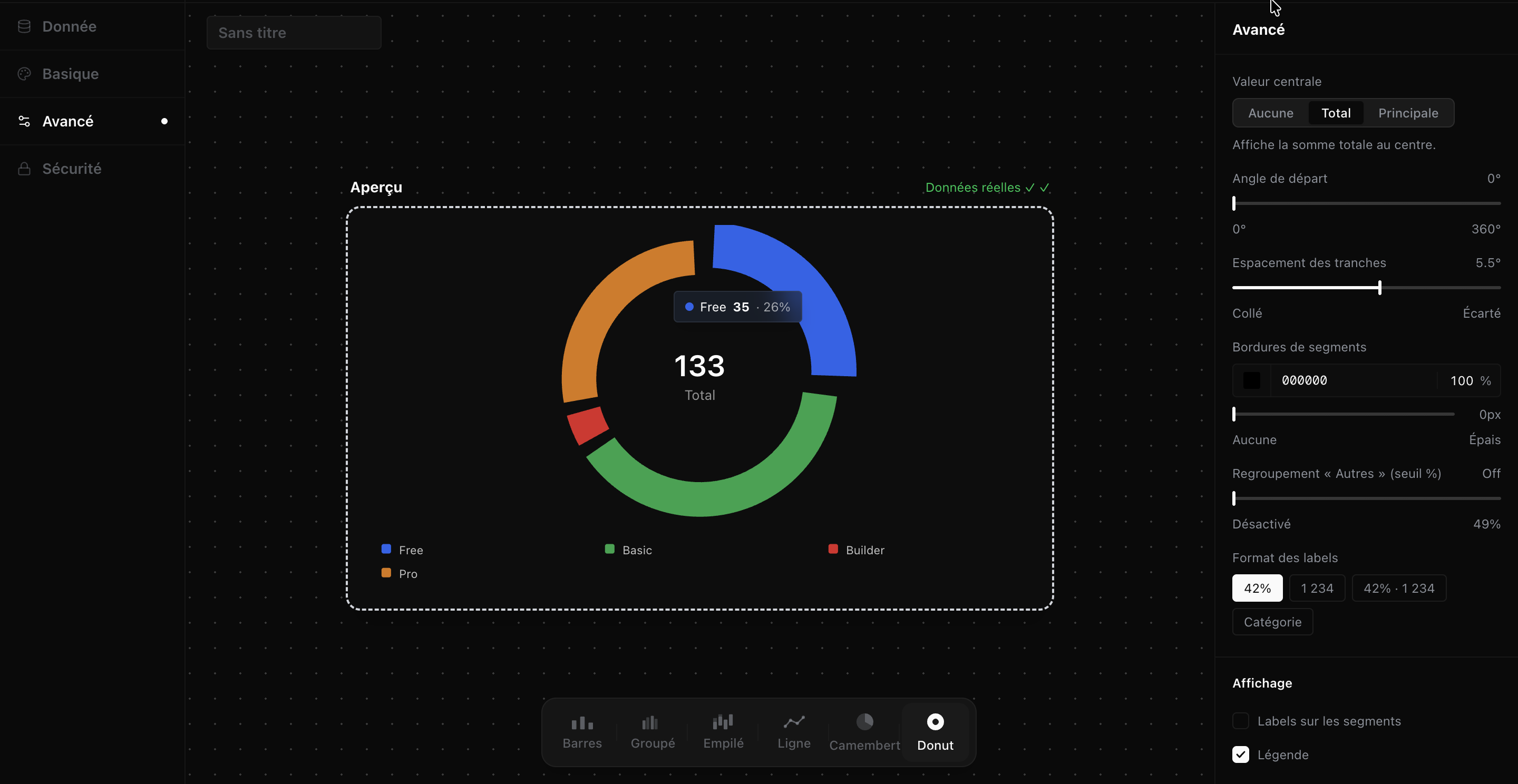Click the Avancé sliders icon
This screenshot has height=784, width=1518.
point(24,121)
